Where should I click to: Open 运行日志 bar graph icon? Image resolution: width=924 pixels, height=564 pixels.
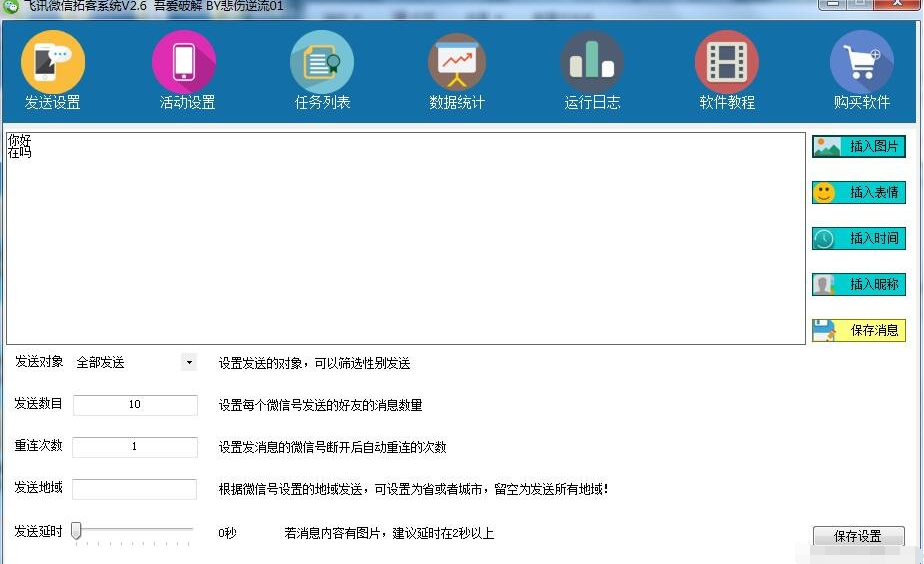click(x=592, y=62)
